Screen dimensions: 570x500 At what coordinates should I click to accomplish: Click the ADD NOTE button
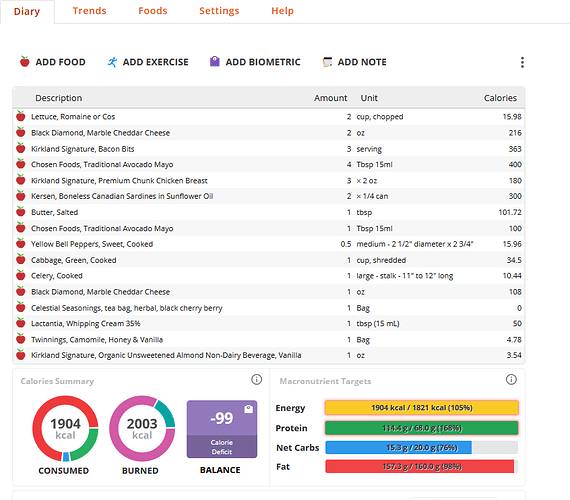click(x=354, y=62)
